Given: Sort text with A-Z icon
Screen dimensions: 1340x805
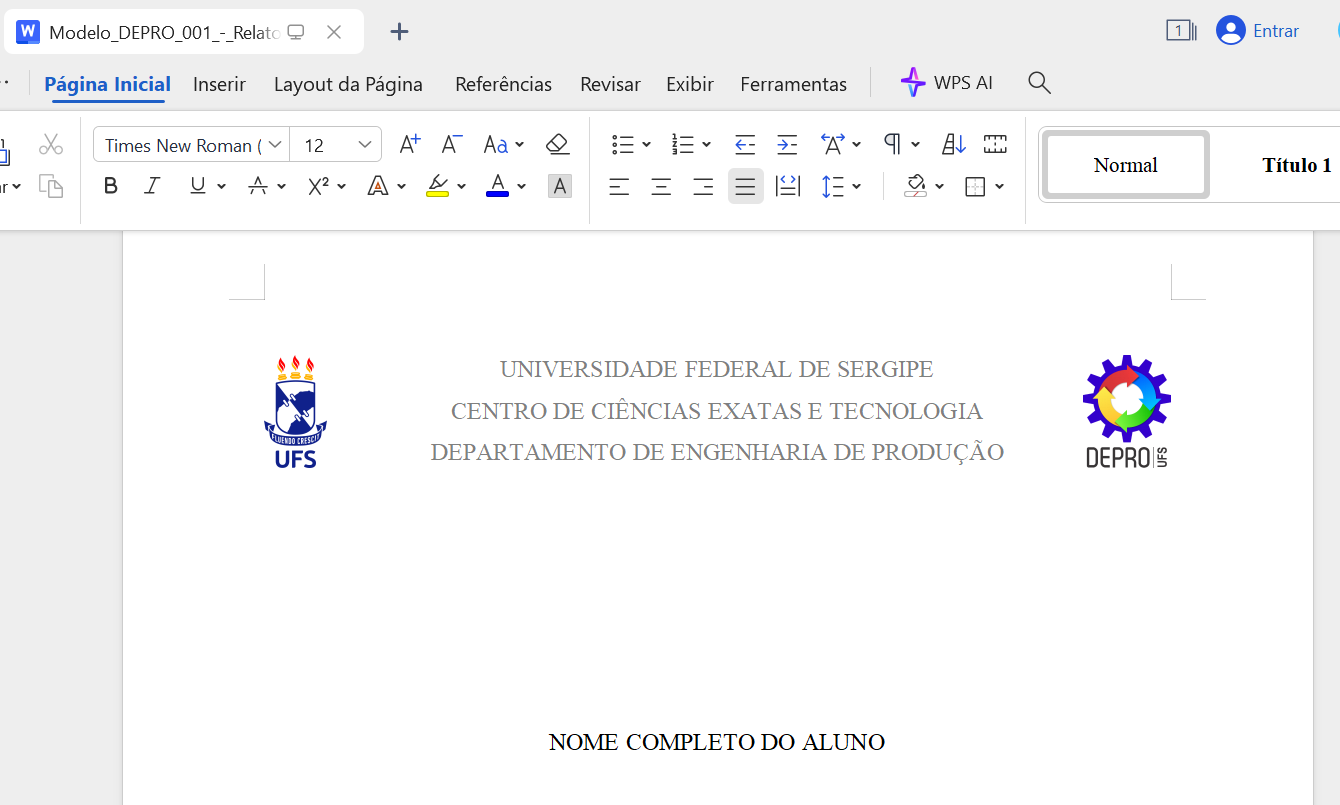Looking at the screenshot, I should (954, 145).
